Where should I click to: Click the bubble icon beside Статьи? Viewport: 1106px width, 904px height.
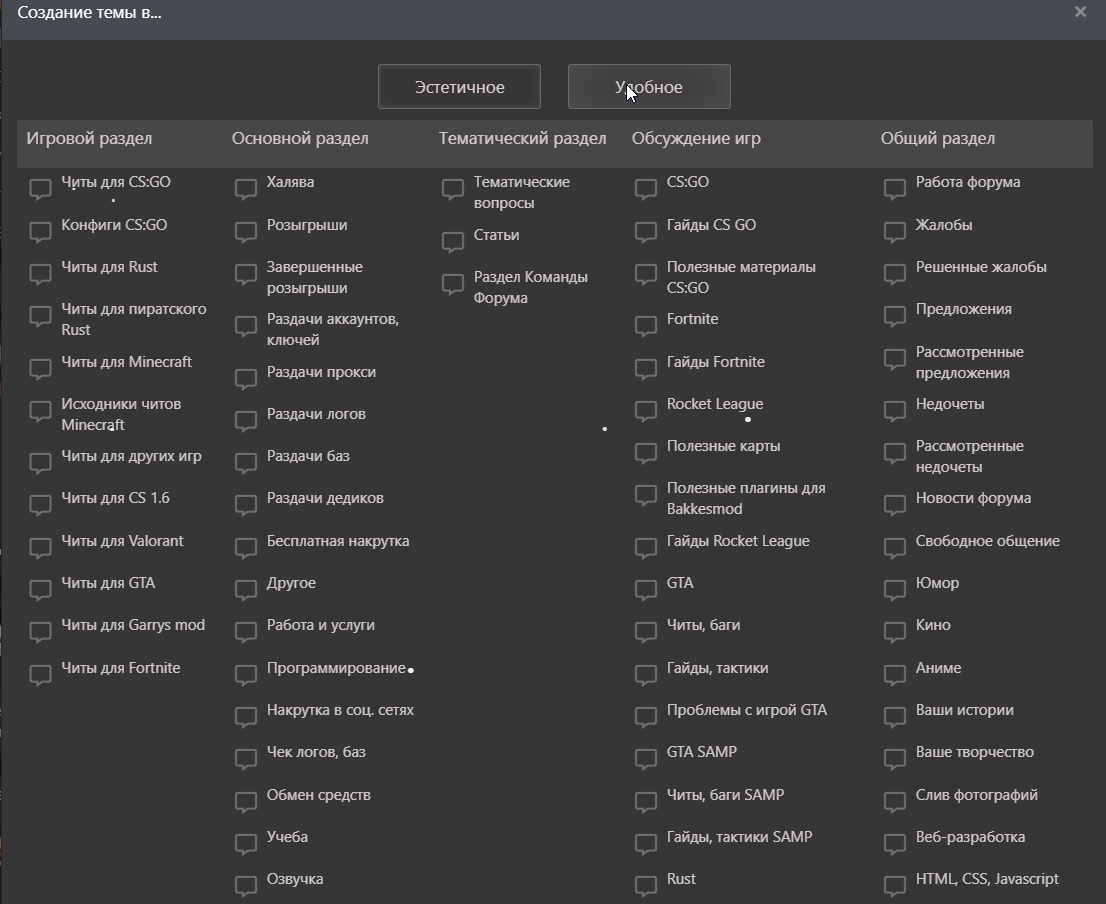tap(453, 242)
